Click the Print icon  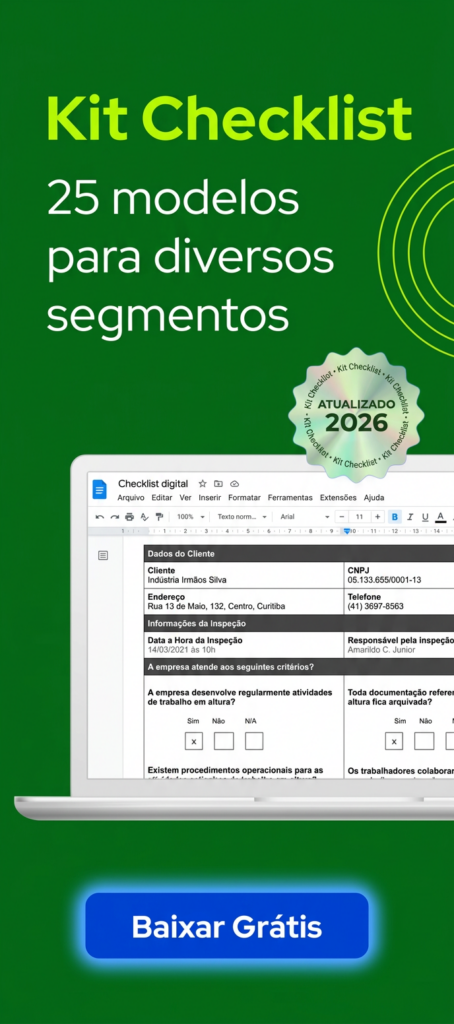[129, 517]
